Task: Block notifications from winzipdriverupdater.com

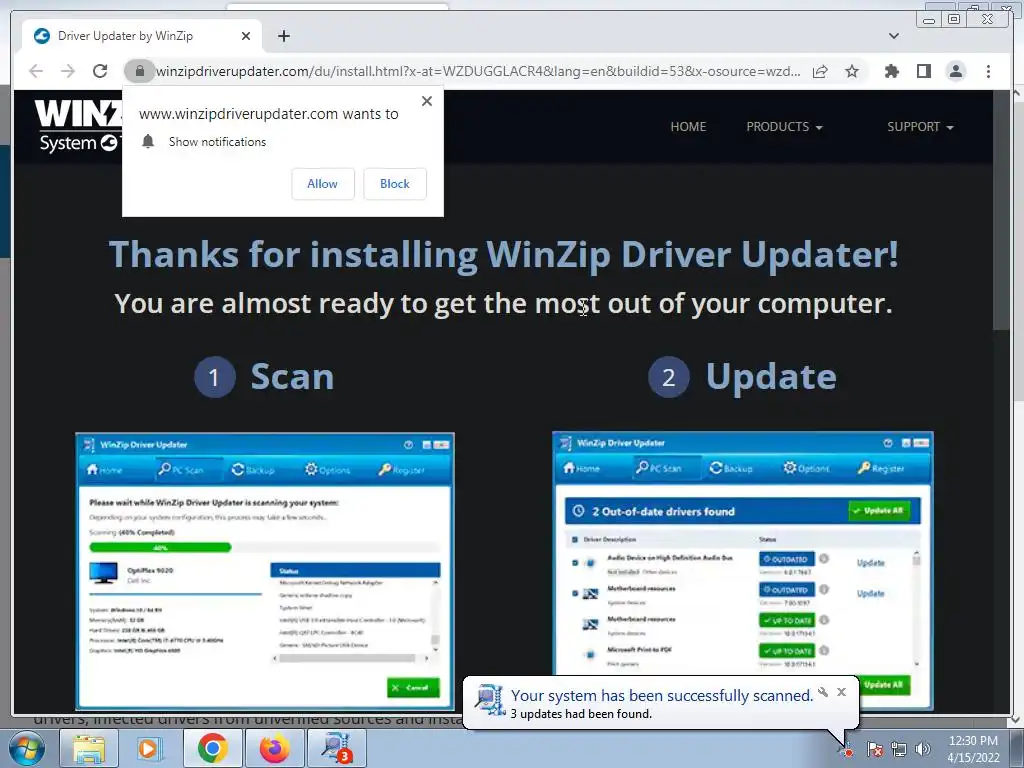Action: (394, 184)
